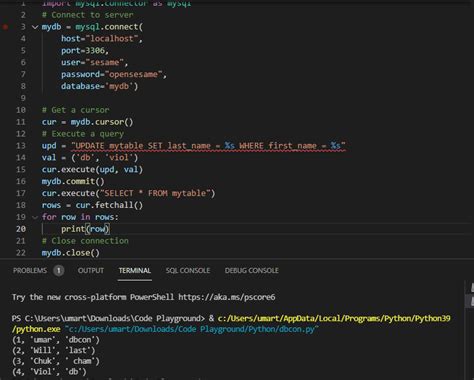This screenshot has width=474, height=380.
Task: Click the underlined UPDATE mytable query string
Action: [x=208, y=146]
